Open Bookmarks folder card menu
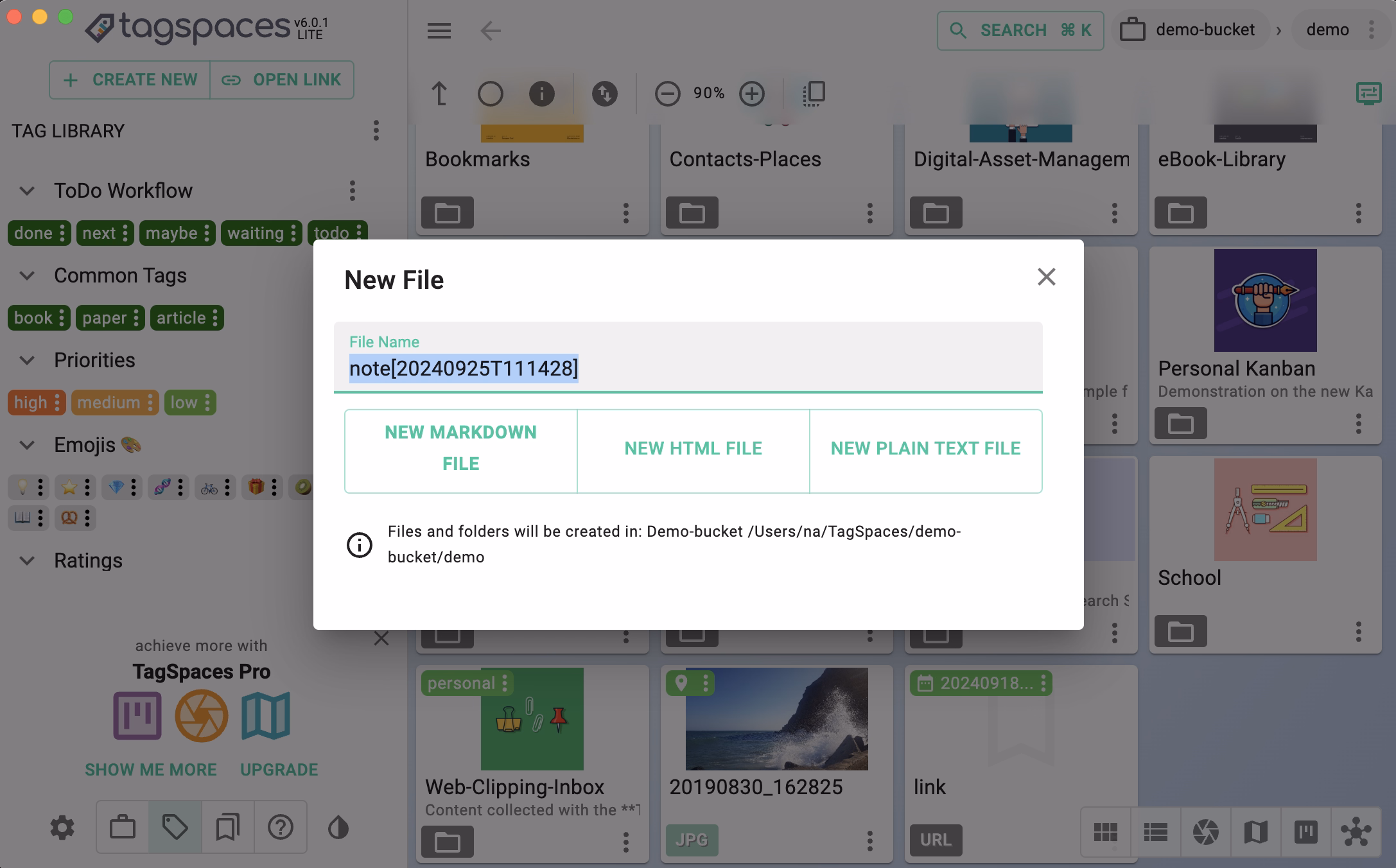 click(625, 213)
